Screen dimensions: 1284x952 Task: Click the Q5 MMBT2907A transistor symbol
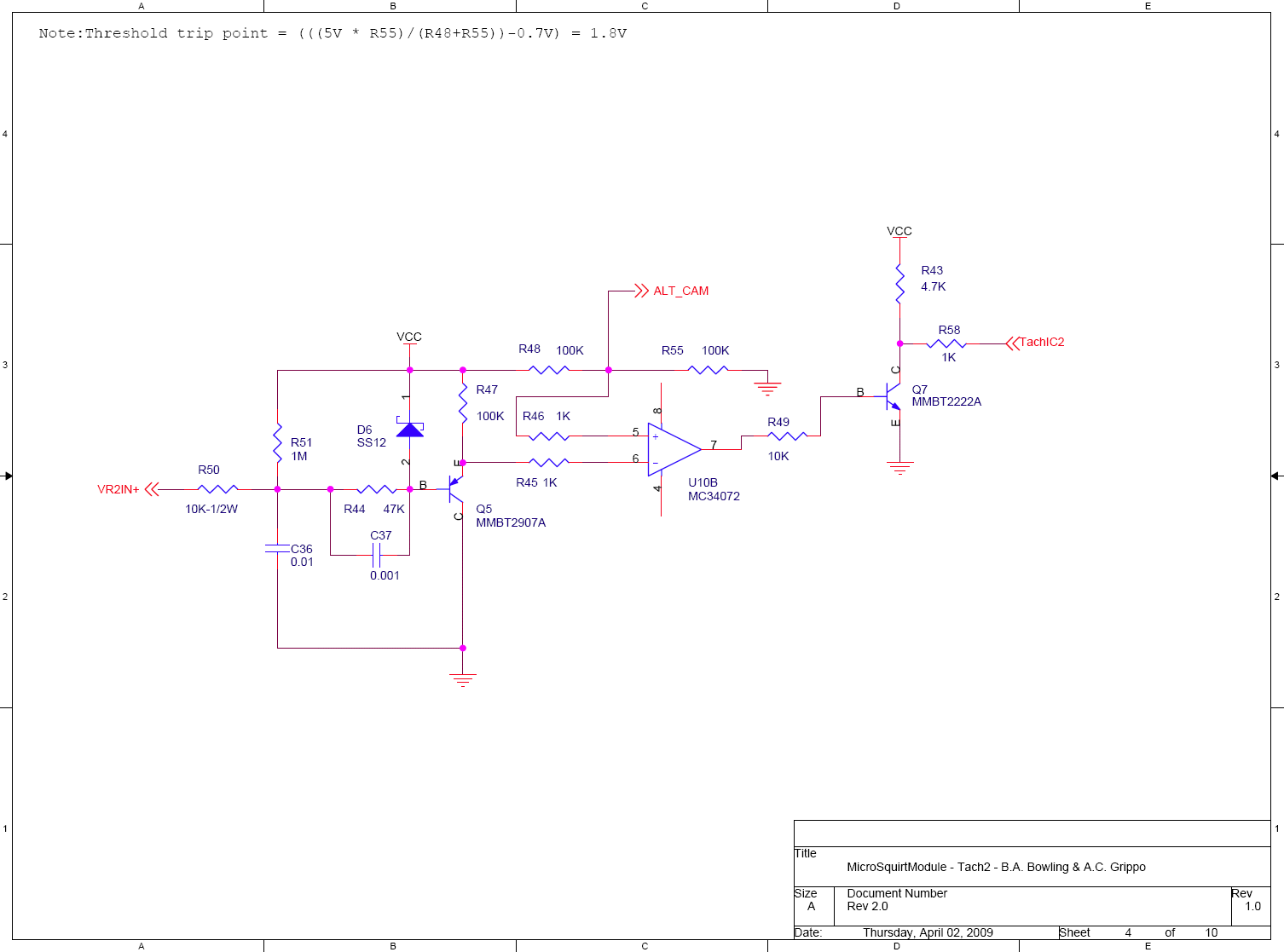(456, 489)
